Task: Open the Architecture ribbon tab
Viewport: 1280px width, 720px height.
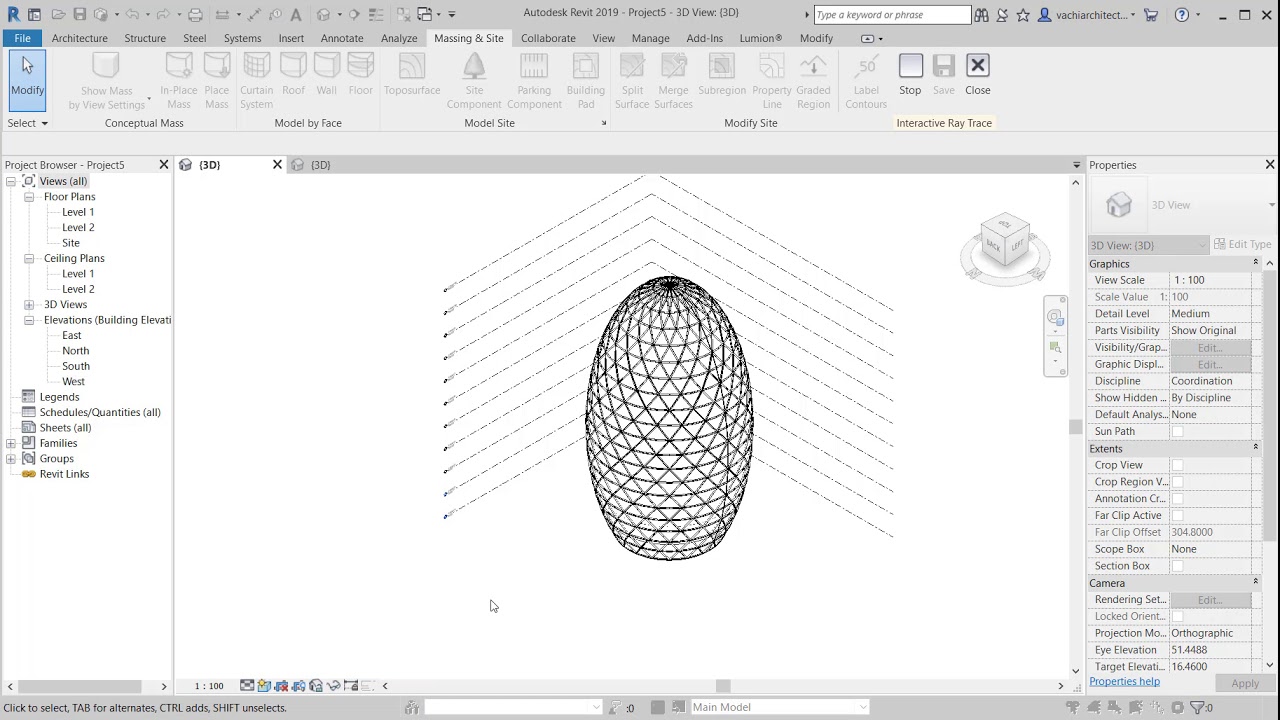Action: pos(80,38)
